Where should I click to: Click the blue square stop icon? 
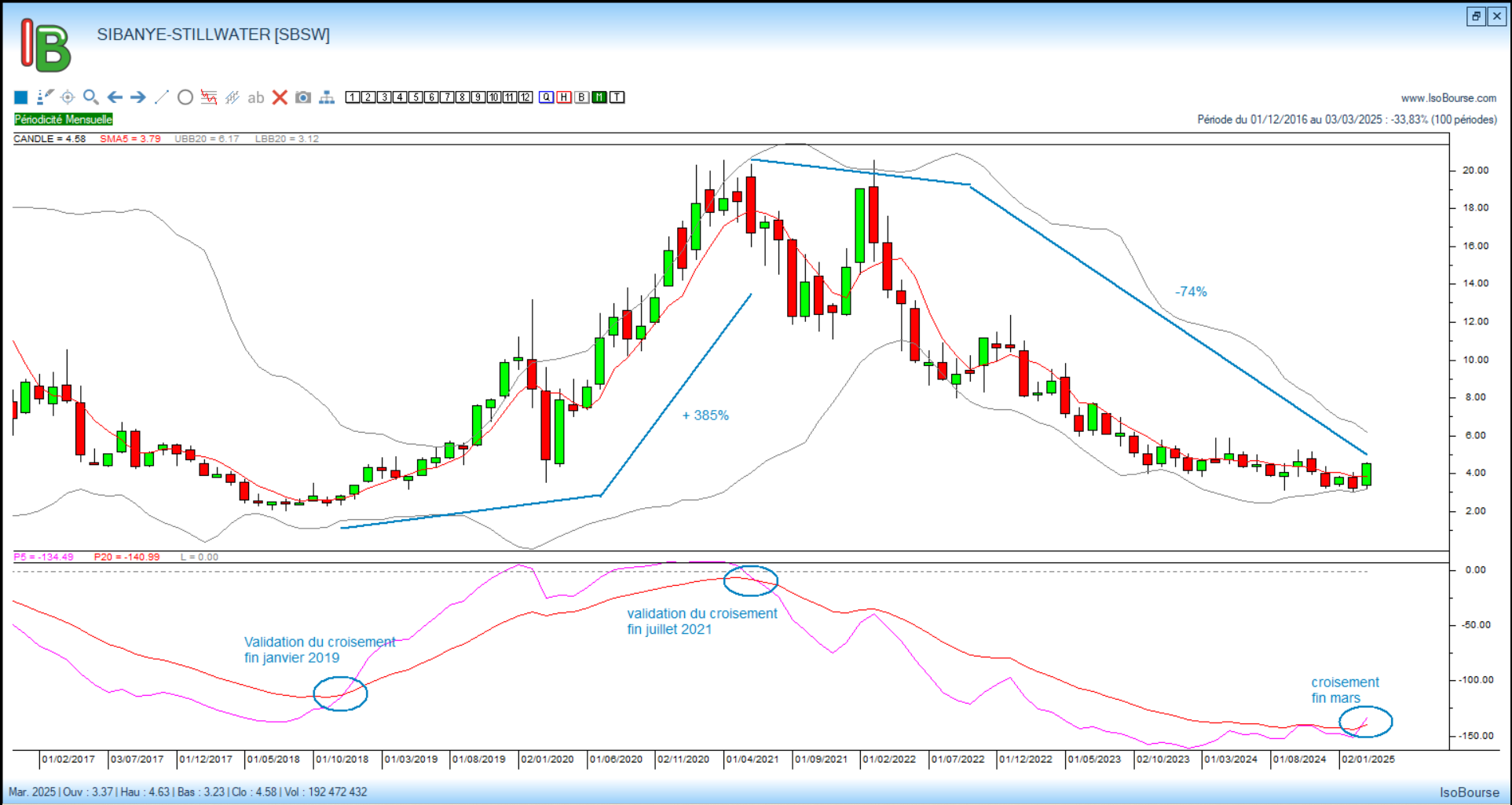point(21,97)
